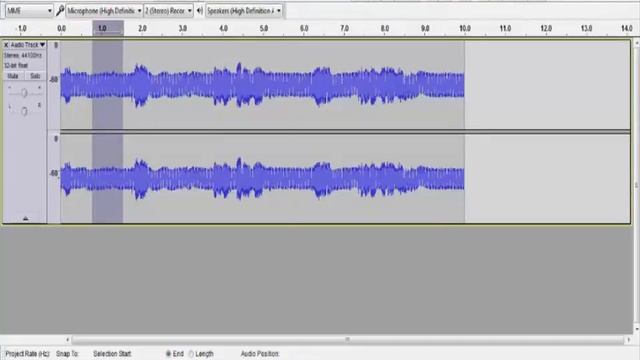The width and height of the screenshot is (640, 360).
Task: Click the Audio Position label
Action: 260,354
